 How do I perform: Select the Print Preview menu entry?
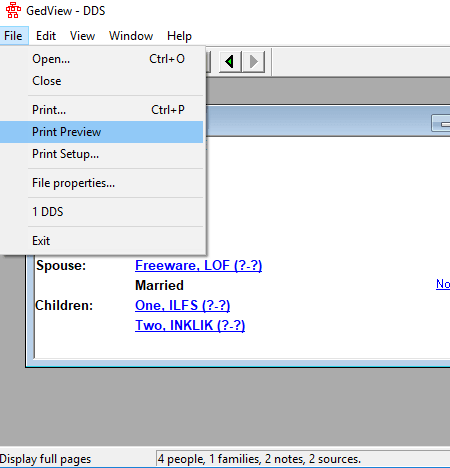tap(102, 132)
